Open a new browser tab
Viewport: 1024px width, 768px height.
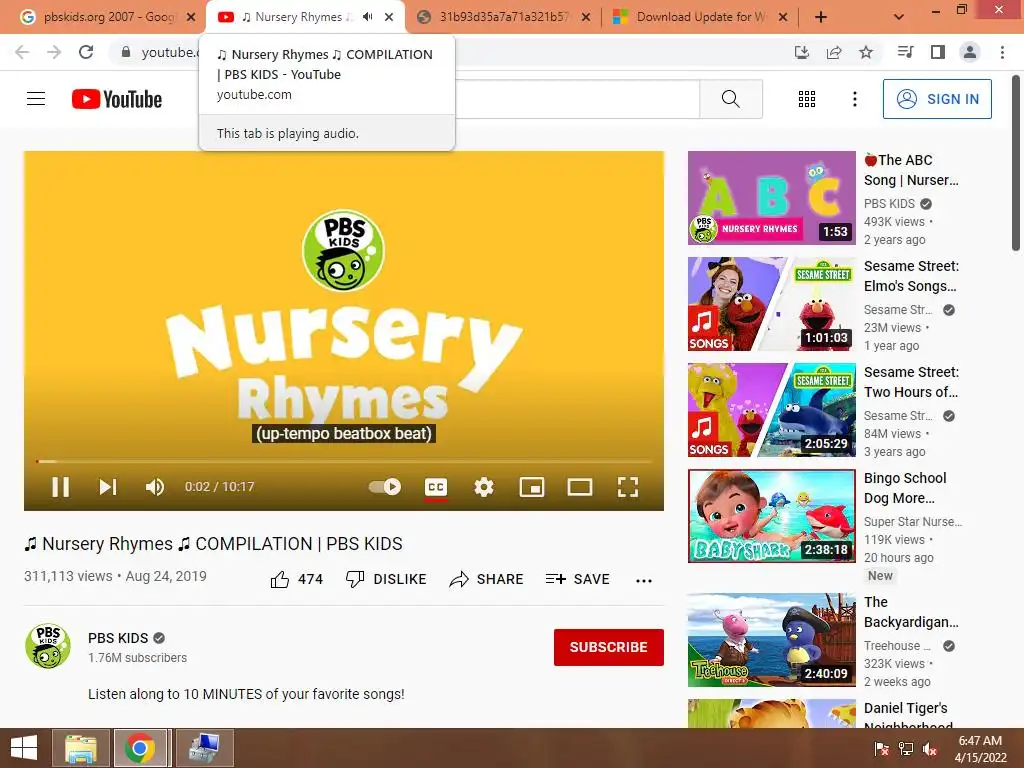point(821,17)
